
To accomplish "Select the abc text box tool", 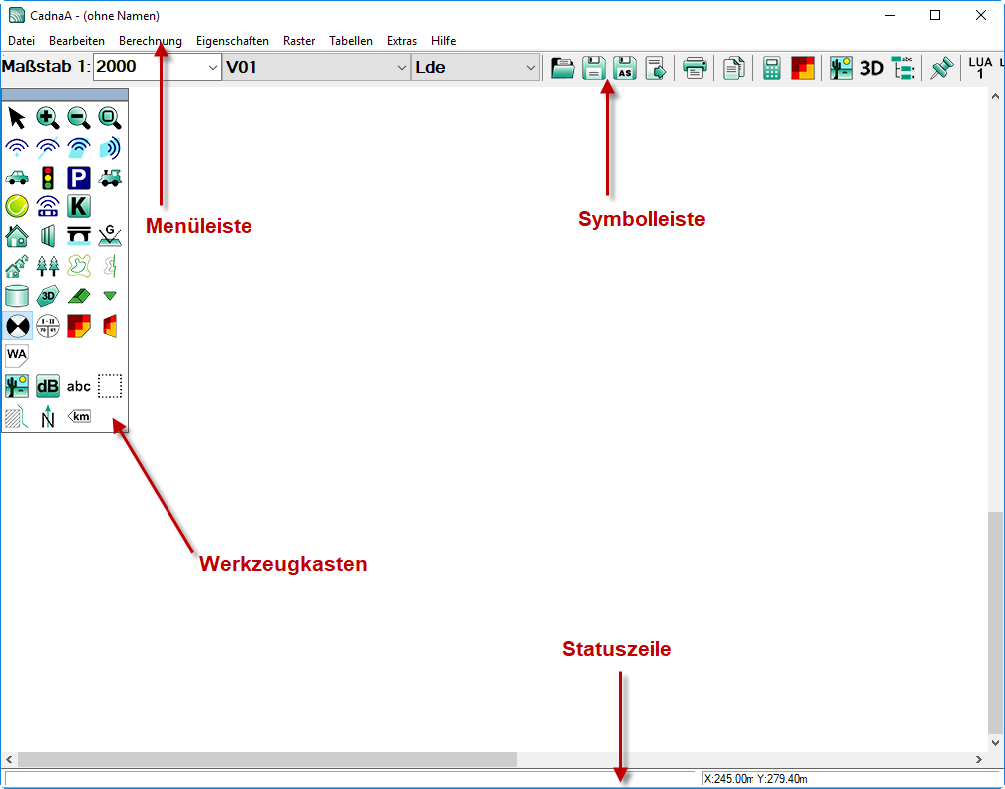I will coord(79,386).
